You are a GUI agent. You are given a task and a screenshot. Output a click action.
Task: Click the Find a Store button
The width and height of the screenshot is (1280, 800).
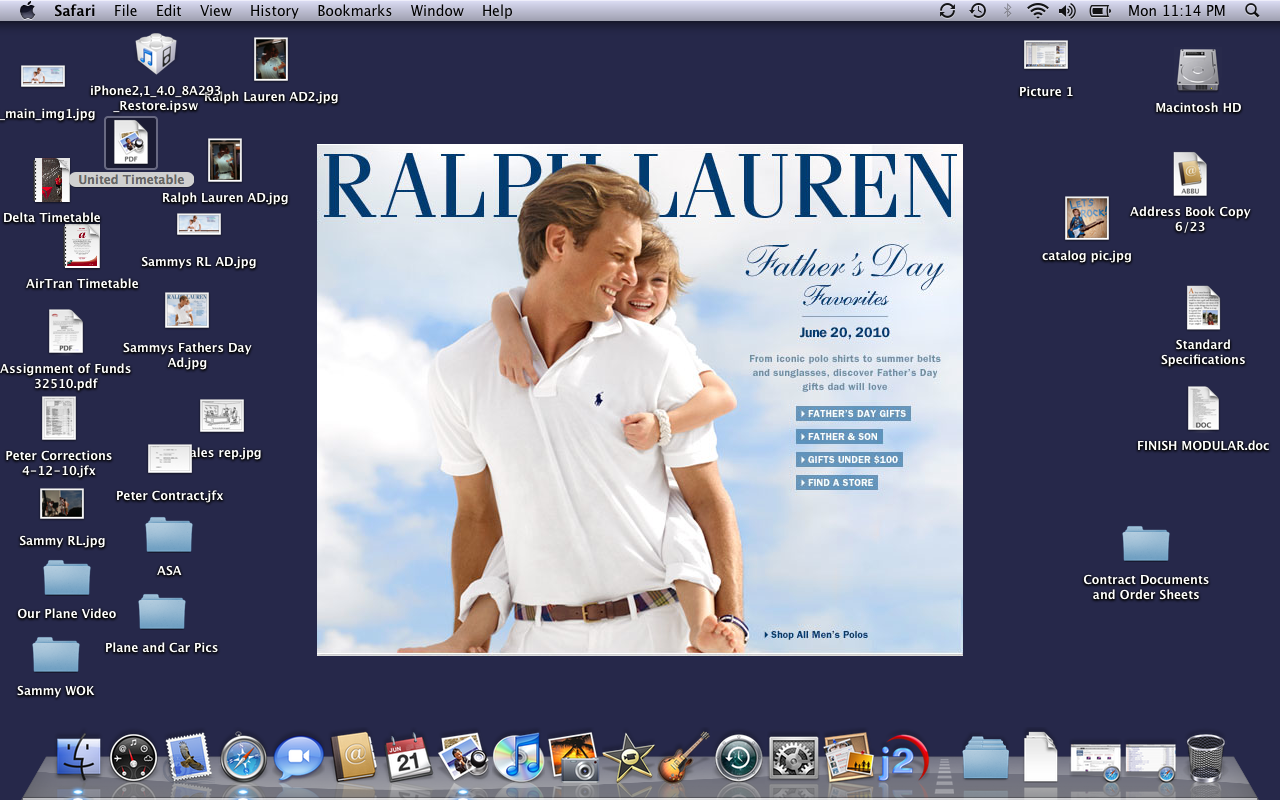pyautogui.click(x=837, y=483)
